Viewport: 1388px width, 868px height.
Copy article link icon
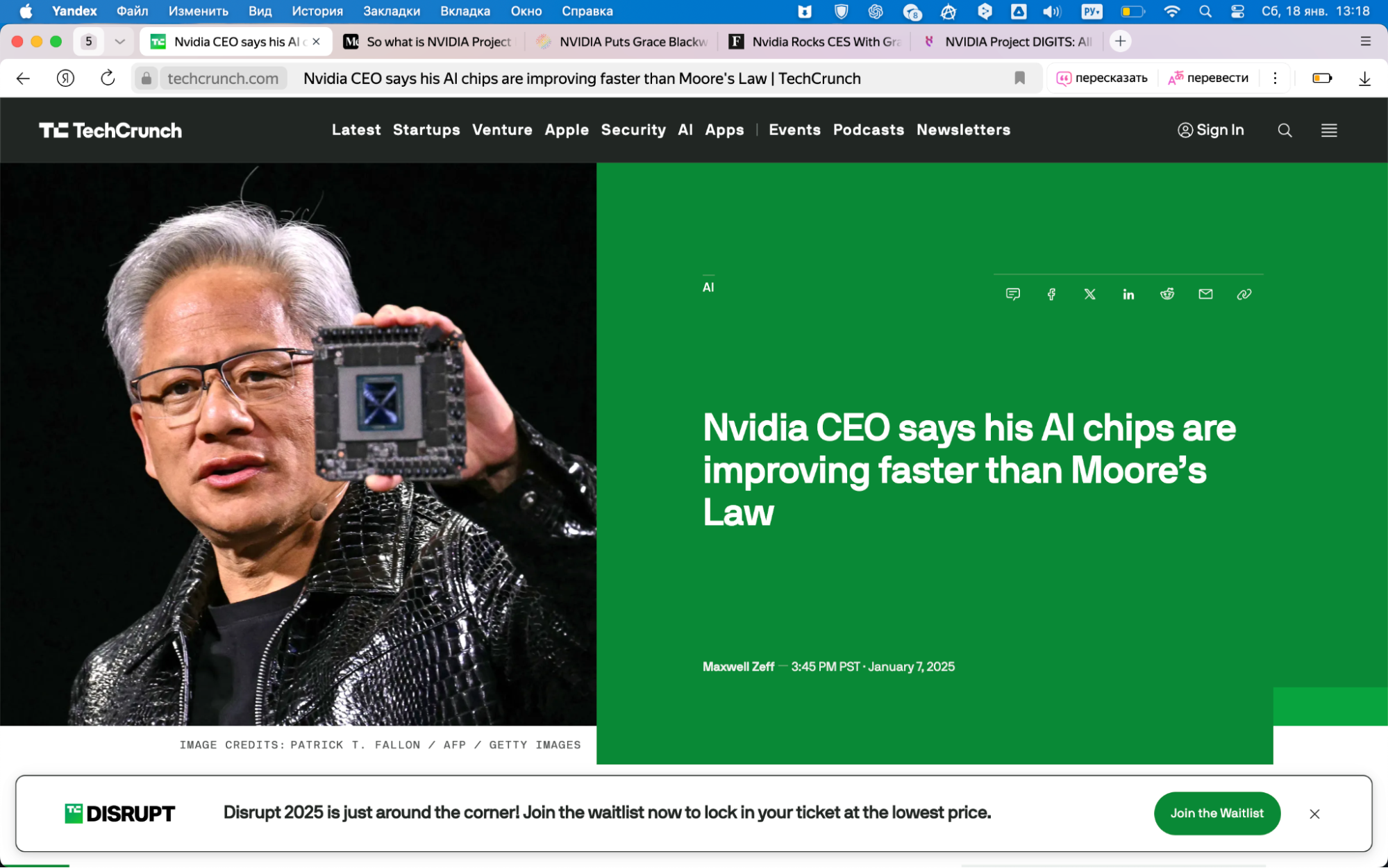(x=1244, y=294)
